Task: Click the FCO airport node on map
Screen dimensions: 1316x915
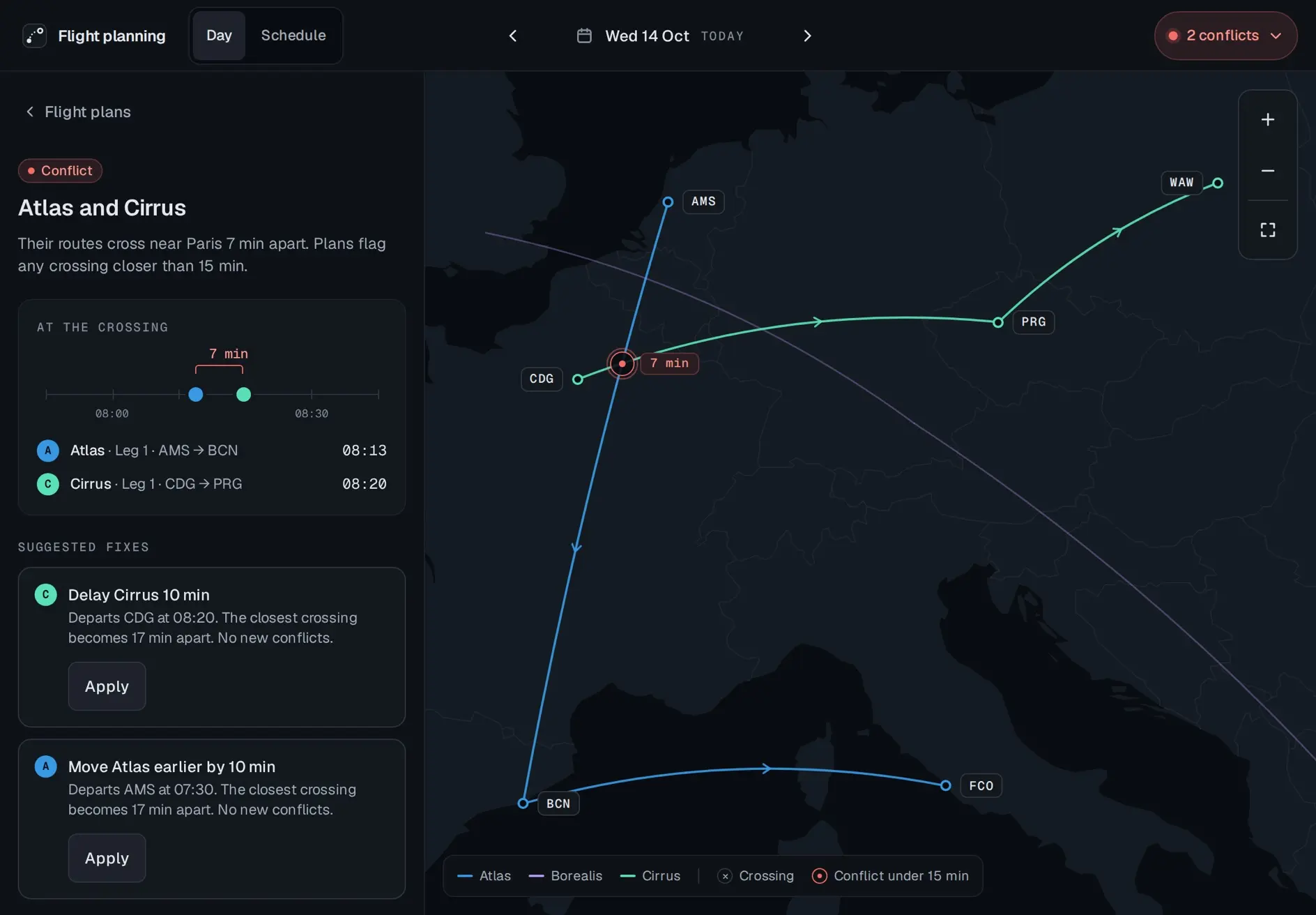Action: click(x=945, y=785)
